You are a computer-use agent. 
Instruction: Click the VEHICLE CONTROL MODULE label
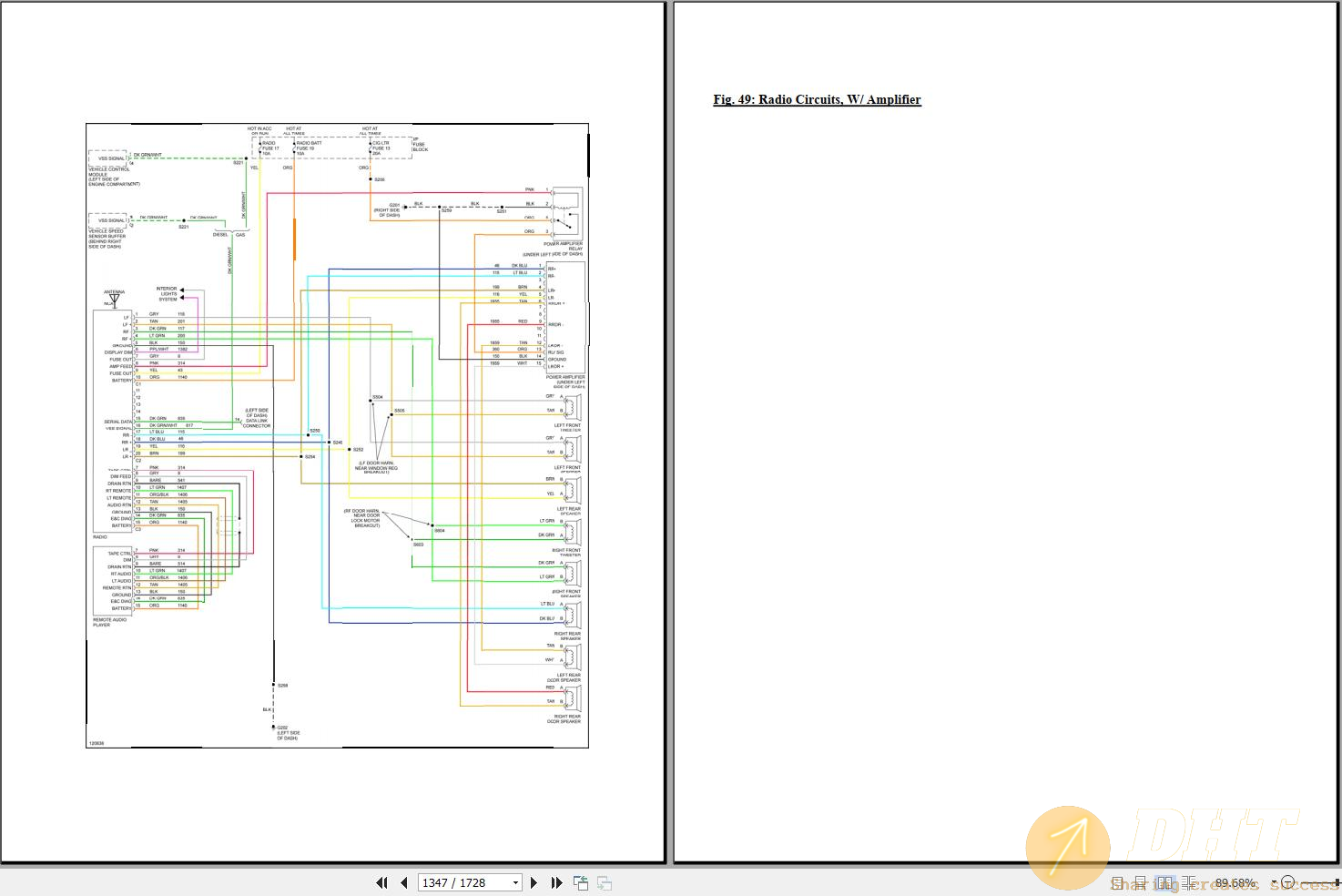109,171
